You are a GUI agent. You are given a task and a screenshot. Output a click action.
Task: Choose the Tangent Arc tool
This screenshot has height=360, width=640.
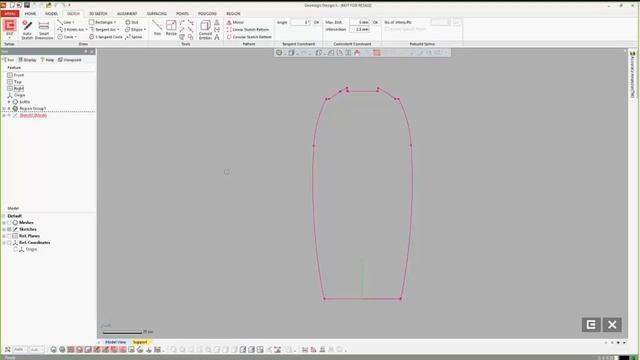click(104, 29)
